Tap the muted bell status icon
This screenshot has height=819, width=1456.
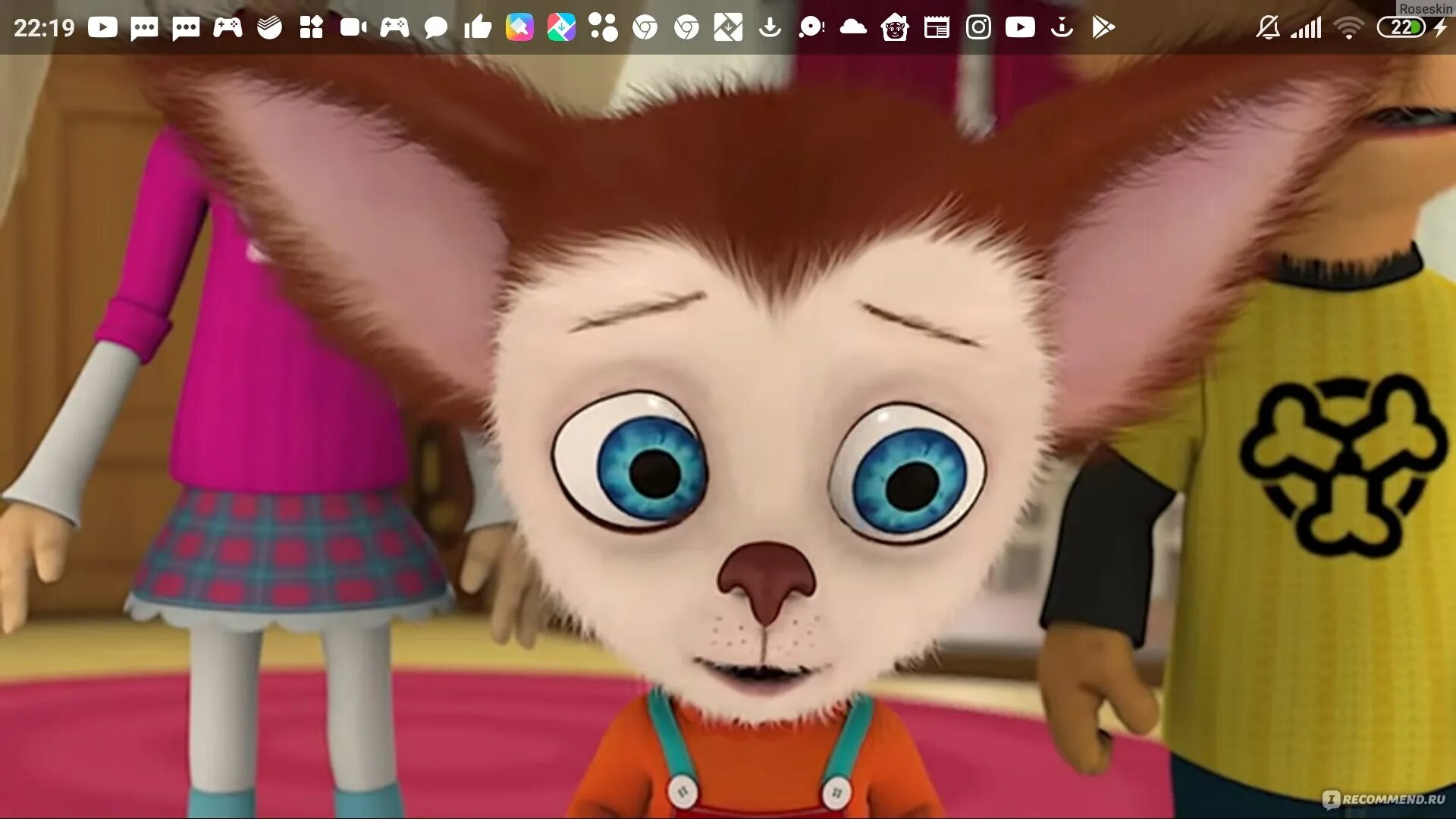[x=1267, y=28]
